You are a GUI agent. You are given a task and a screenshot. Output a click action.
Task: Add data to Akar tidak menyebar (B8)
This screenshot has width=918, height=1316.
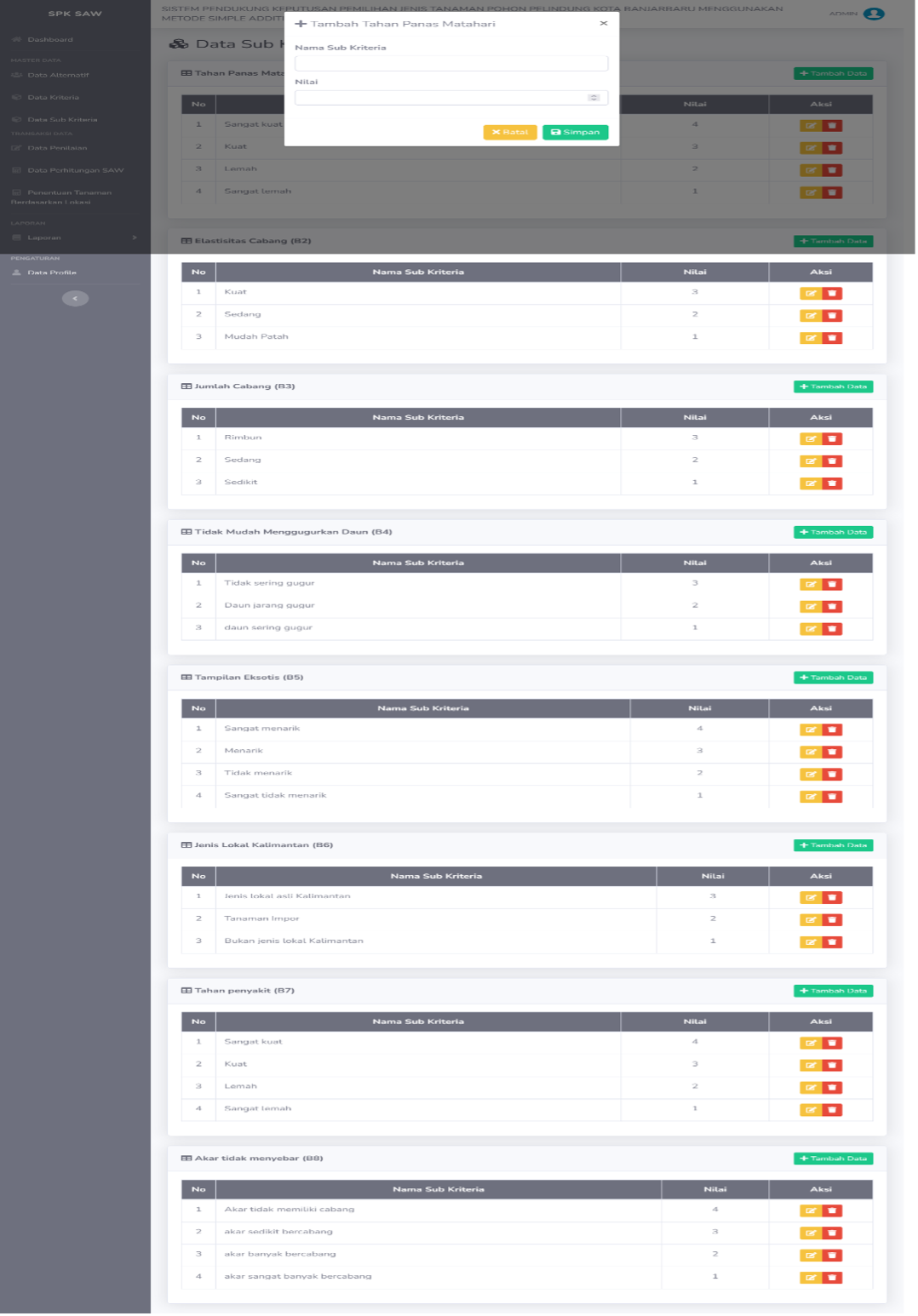pyautogui.click(x=835, y=1159)
